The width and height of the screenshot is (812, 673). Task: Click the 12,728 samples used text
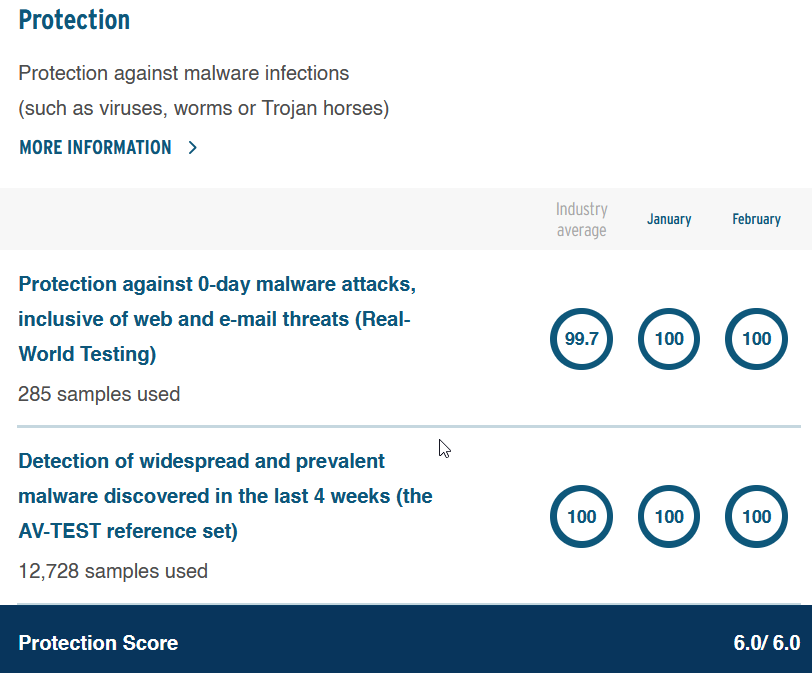[x=113, y=571]
